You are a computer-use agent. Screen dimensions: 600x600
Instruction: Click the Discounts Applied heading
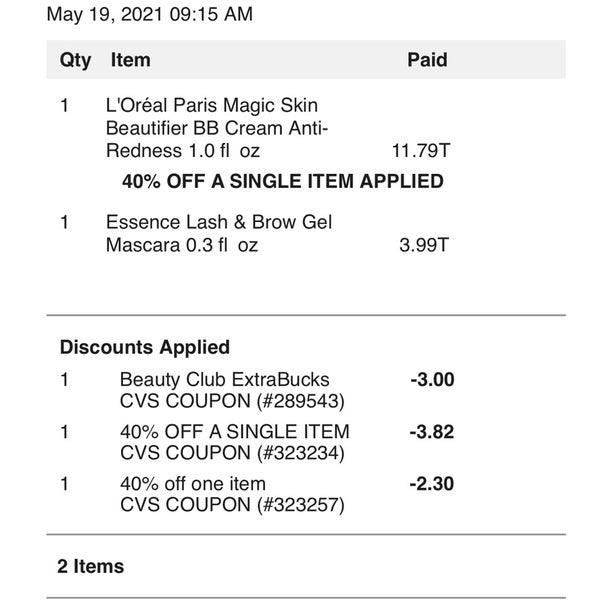145,347
